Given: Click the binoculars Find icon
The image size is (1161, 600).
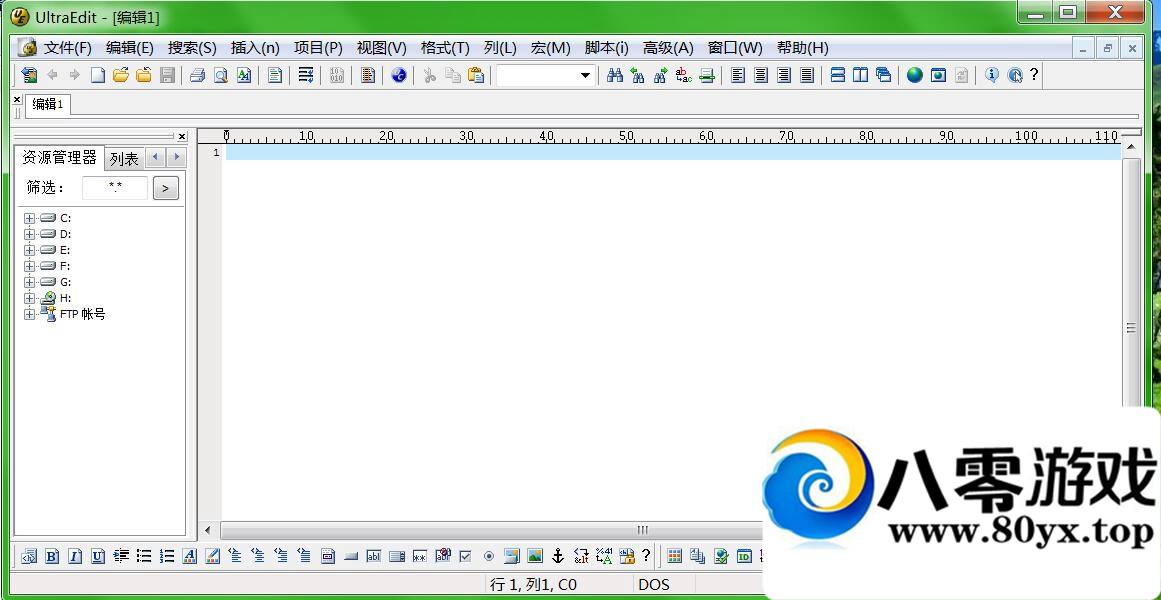Looking at the screenshot, I should pos(615,75).
